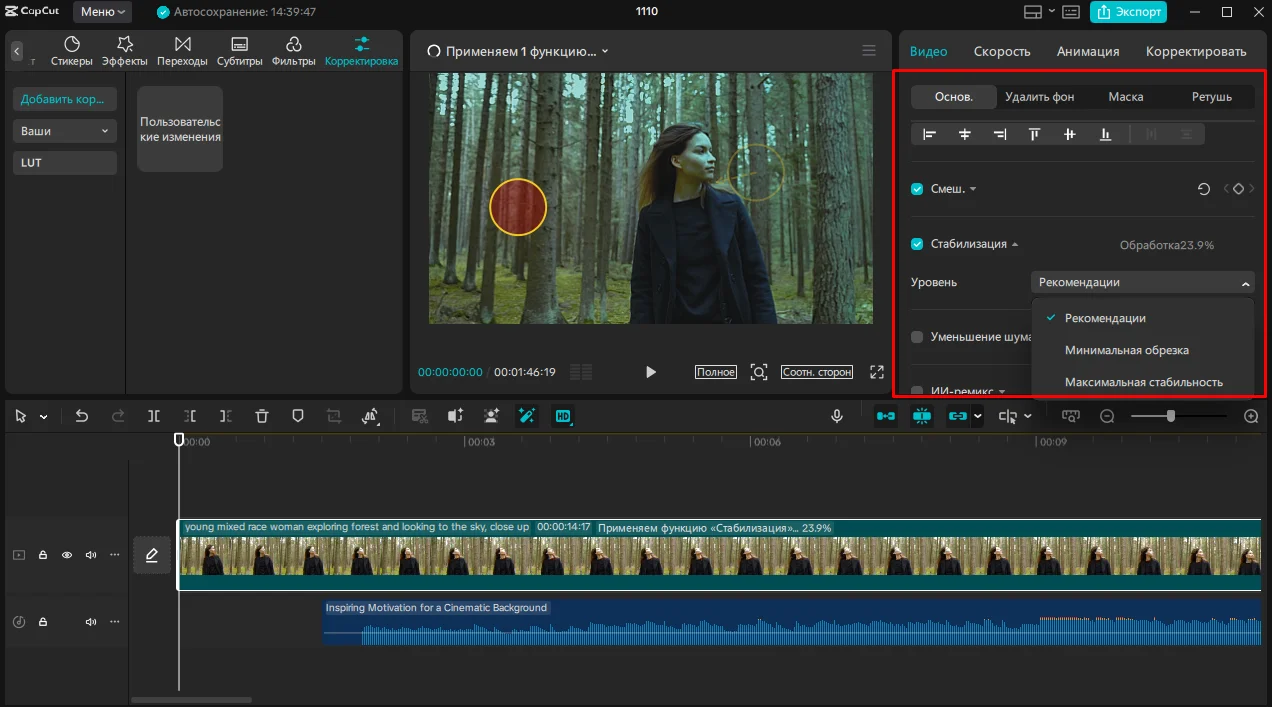Click the Split clip tool icon

point(154,416)
